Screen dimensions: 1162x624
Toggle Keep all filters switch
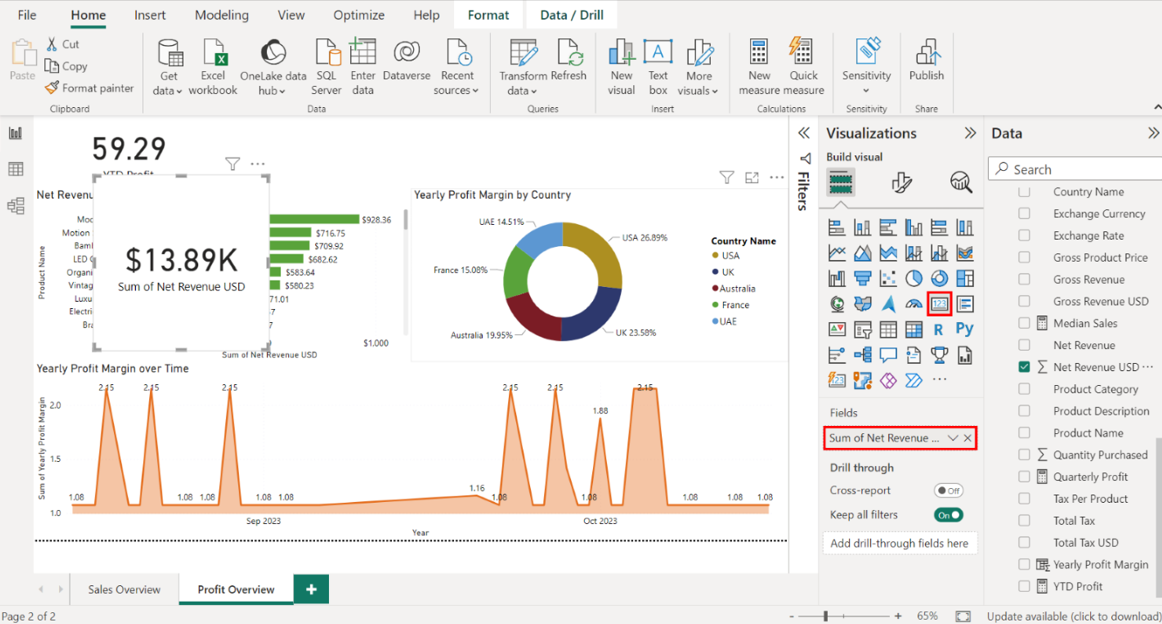tap(948, 515)
